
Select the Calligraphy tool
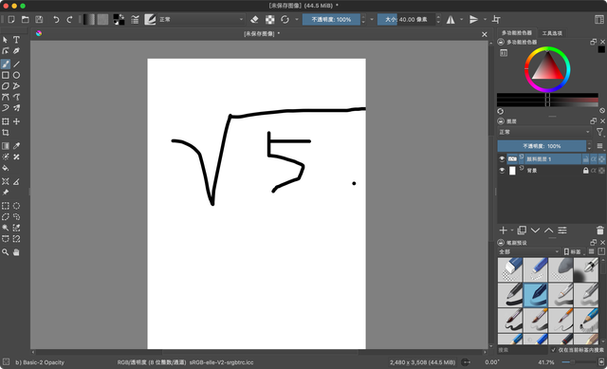point(16,51)
